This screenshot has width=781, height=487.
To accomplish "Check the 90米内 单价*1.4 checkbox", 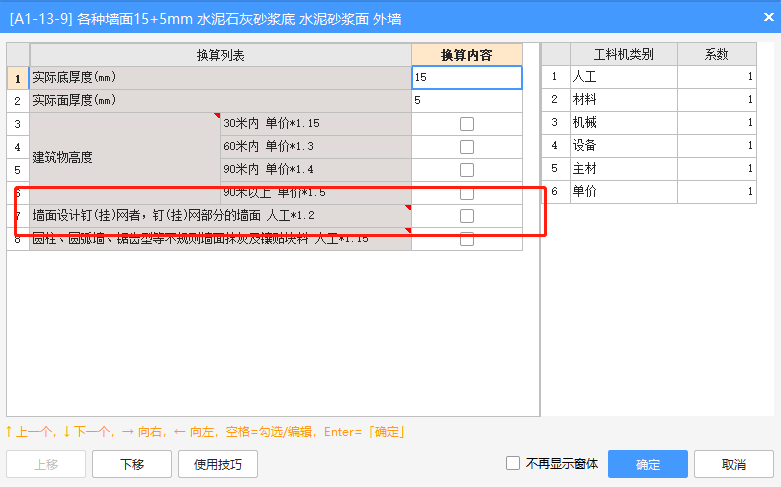I will point(467,170).
